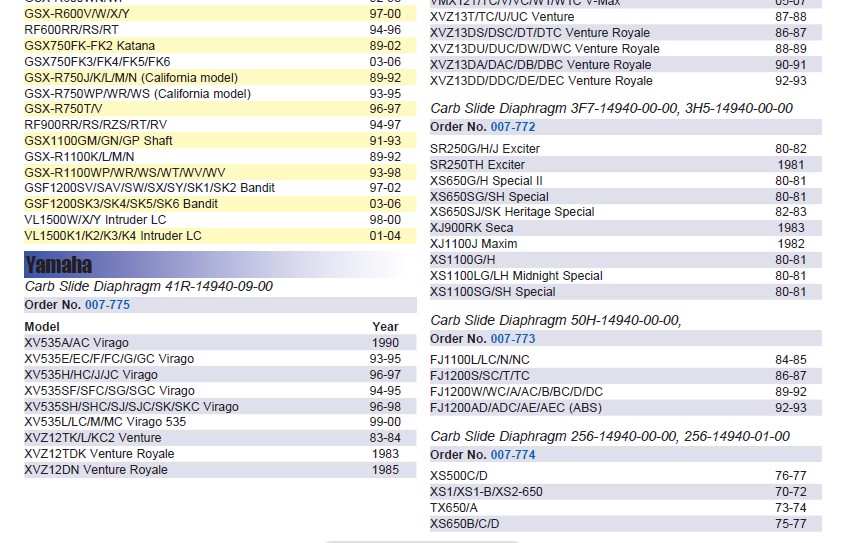Select the XS1100G/H row
The image size is (843, 543).
(x=626, y=260)
